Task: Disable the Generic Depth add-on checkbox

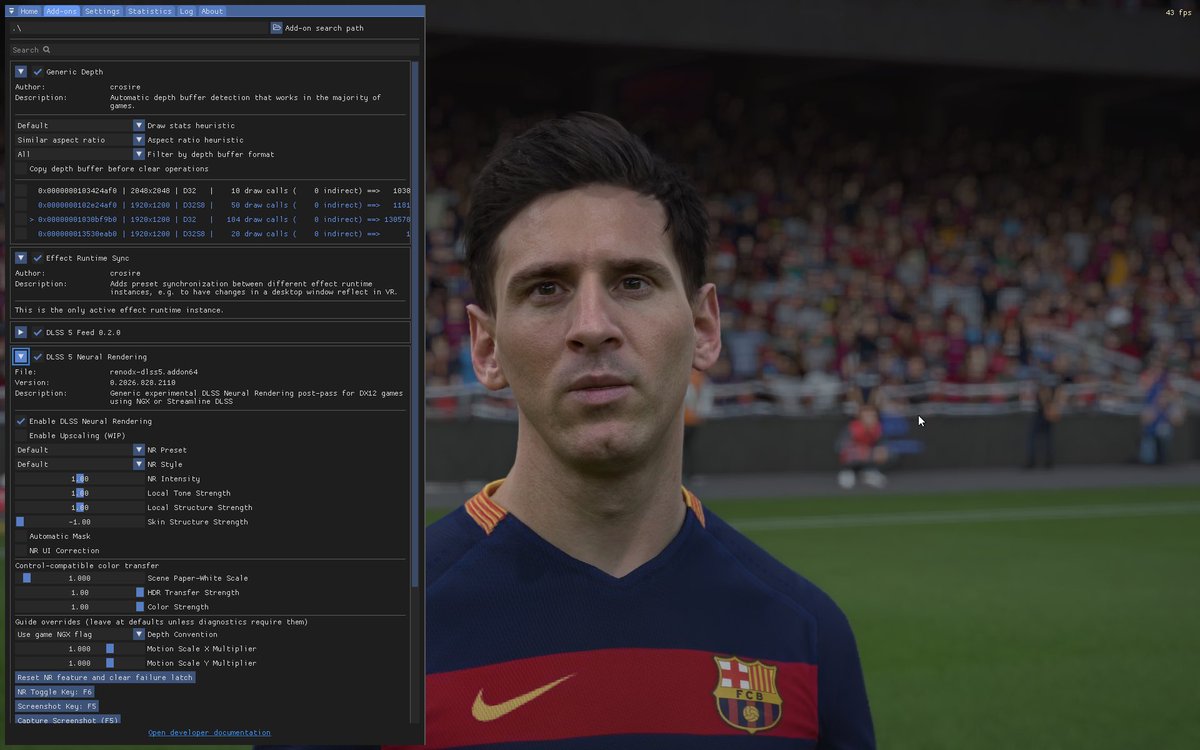Action: click(x=38, y=72)
